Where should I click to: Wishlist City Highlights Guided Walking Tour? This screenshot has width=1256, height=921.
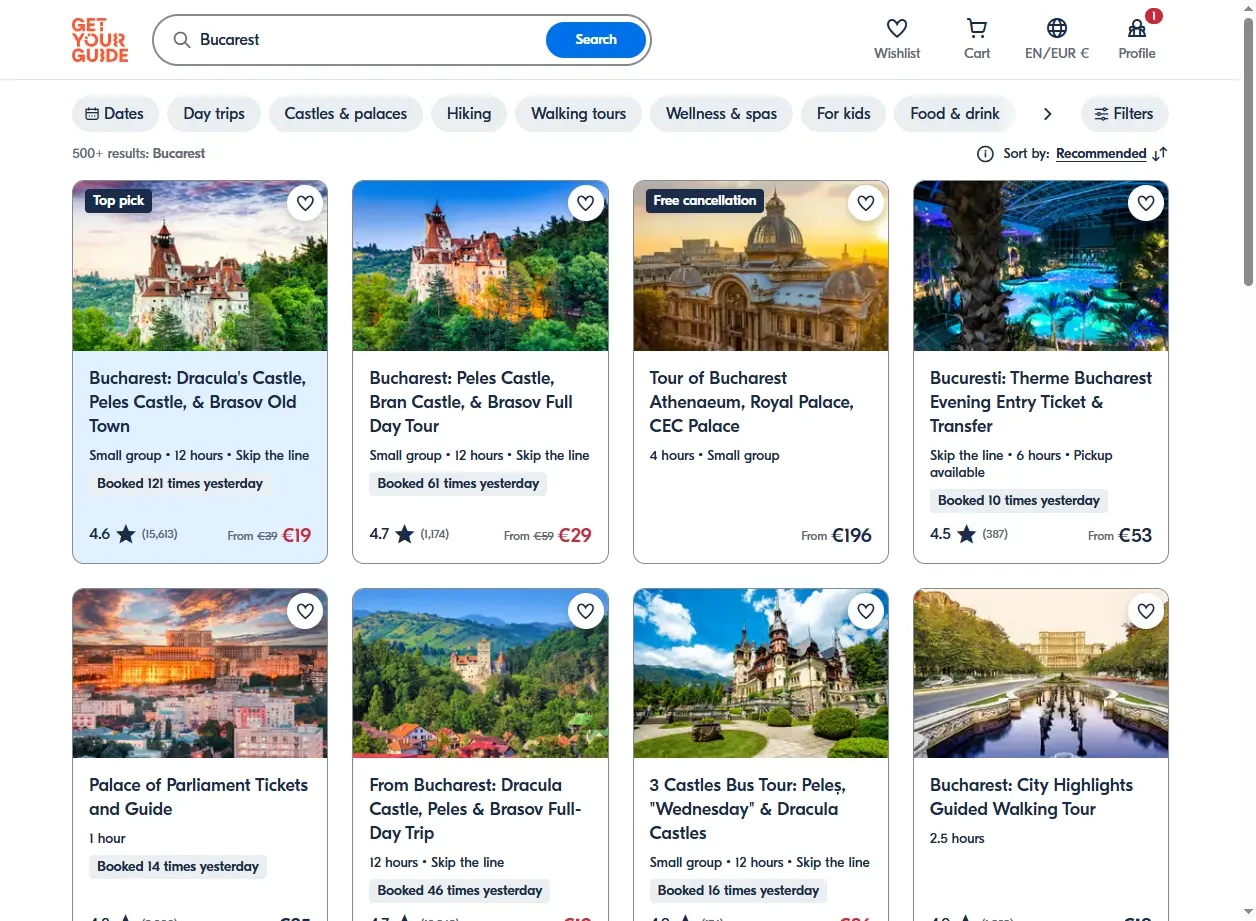click(x=1146, y=611)
